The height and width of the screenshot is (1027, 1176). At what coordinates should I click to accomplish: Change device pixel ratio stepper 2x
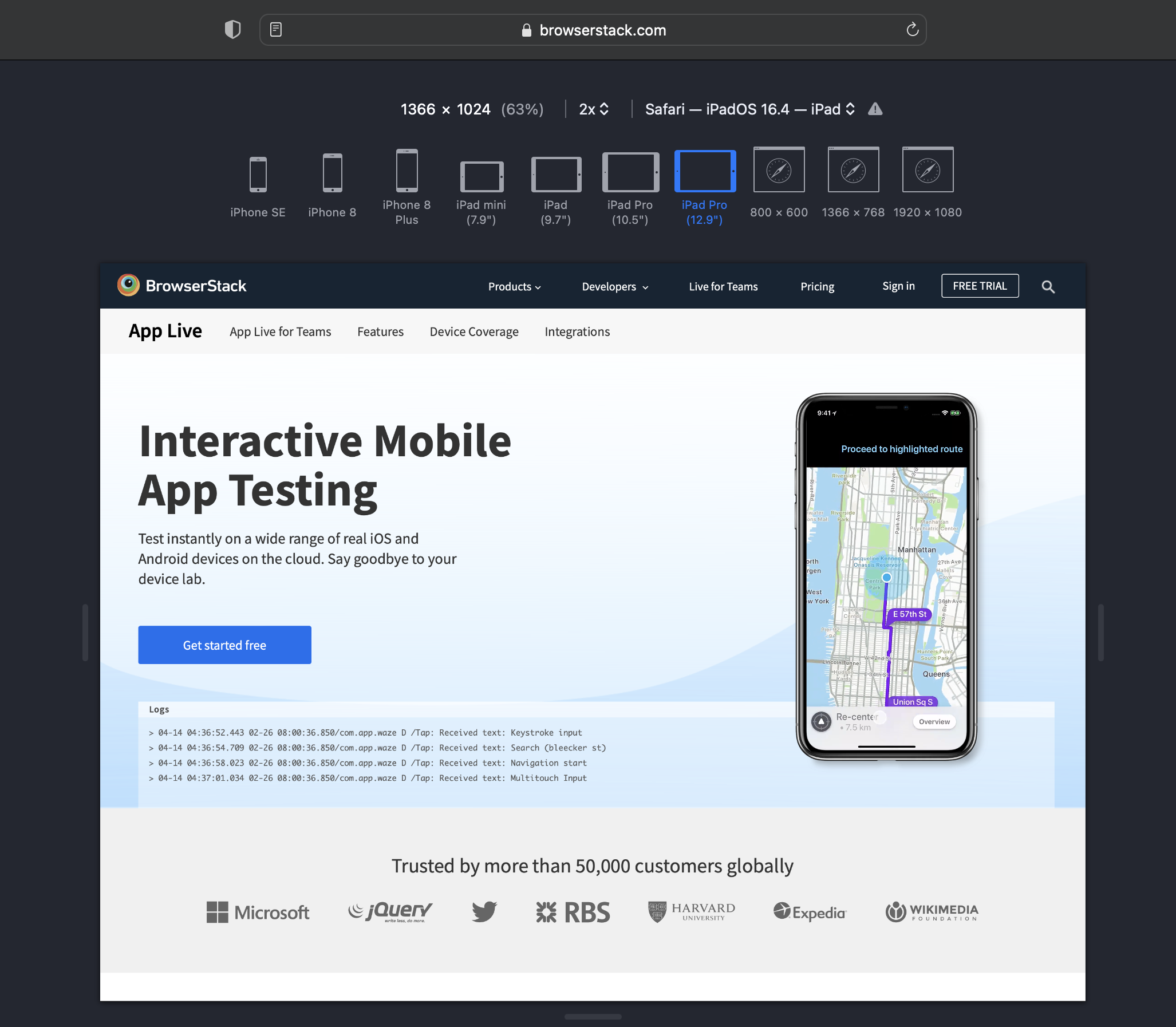pyautogui.click(x=595, y=109)
